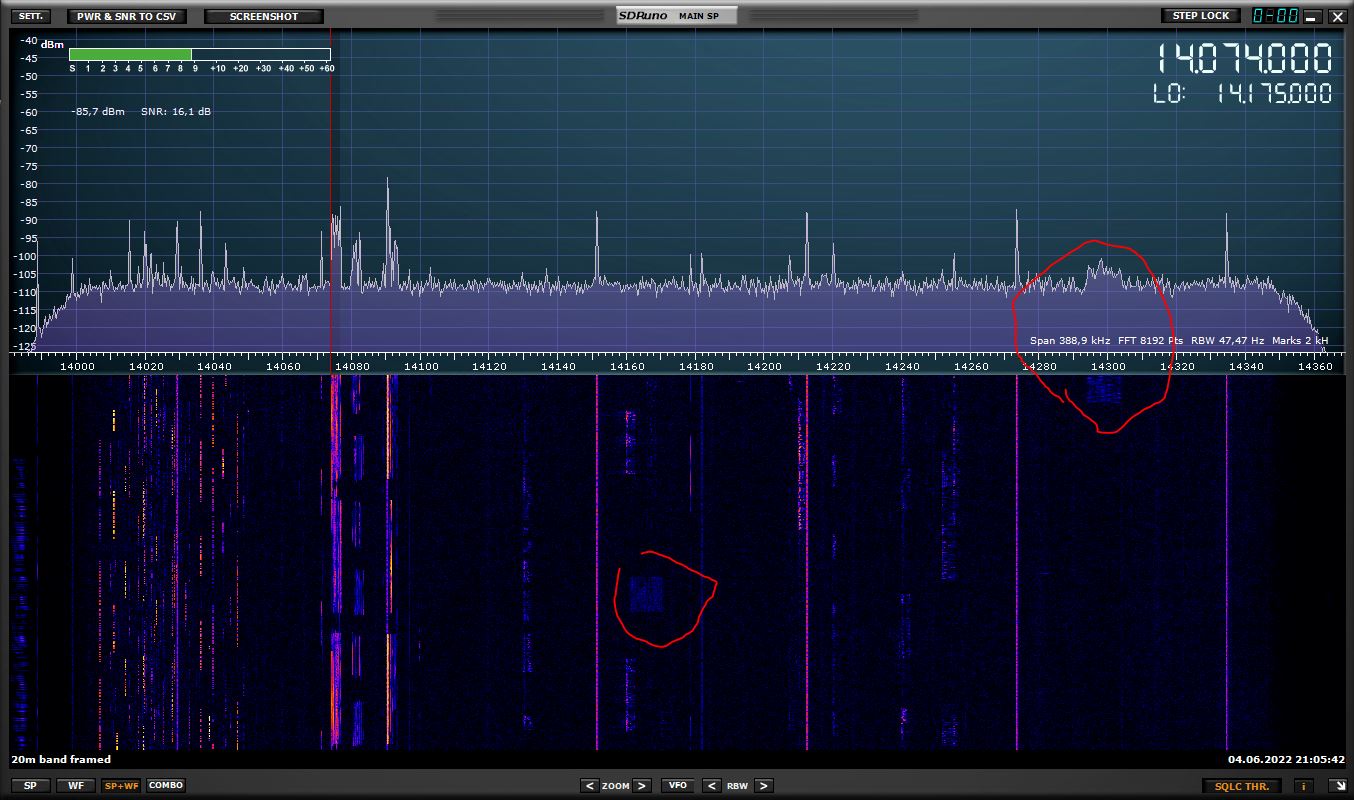Click the 14.074.000 VFO frequency readout
The height and width of the screenshot is (800, 1354).
tap(1245, 58)
